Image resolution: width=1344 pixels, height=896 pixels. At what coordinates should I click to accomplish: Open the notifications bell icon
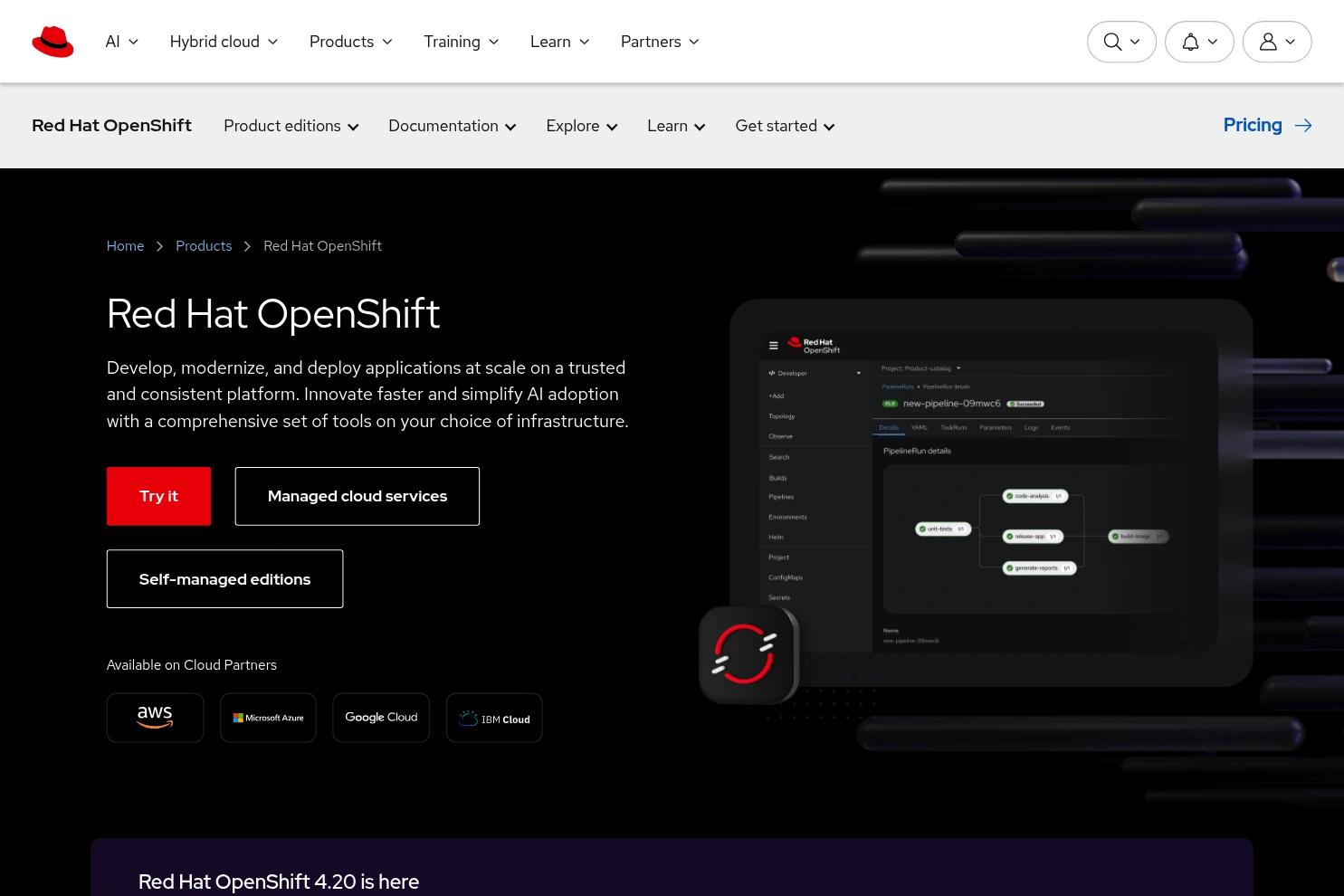coord(1199,42)
